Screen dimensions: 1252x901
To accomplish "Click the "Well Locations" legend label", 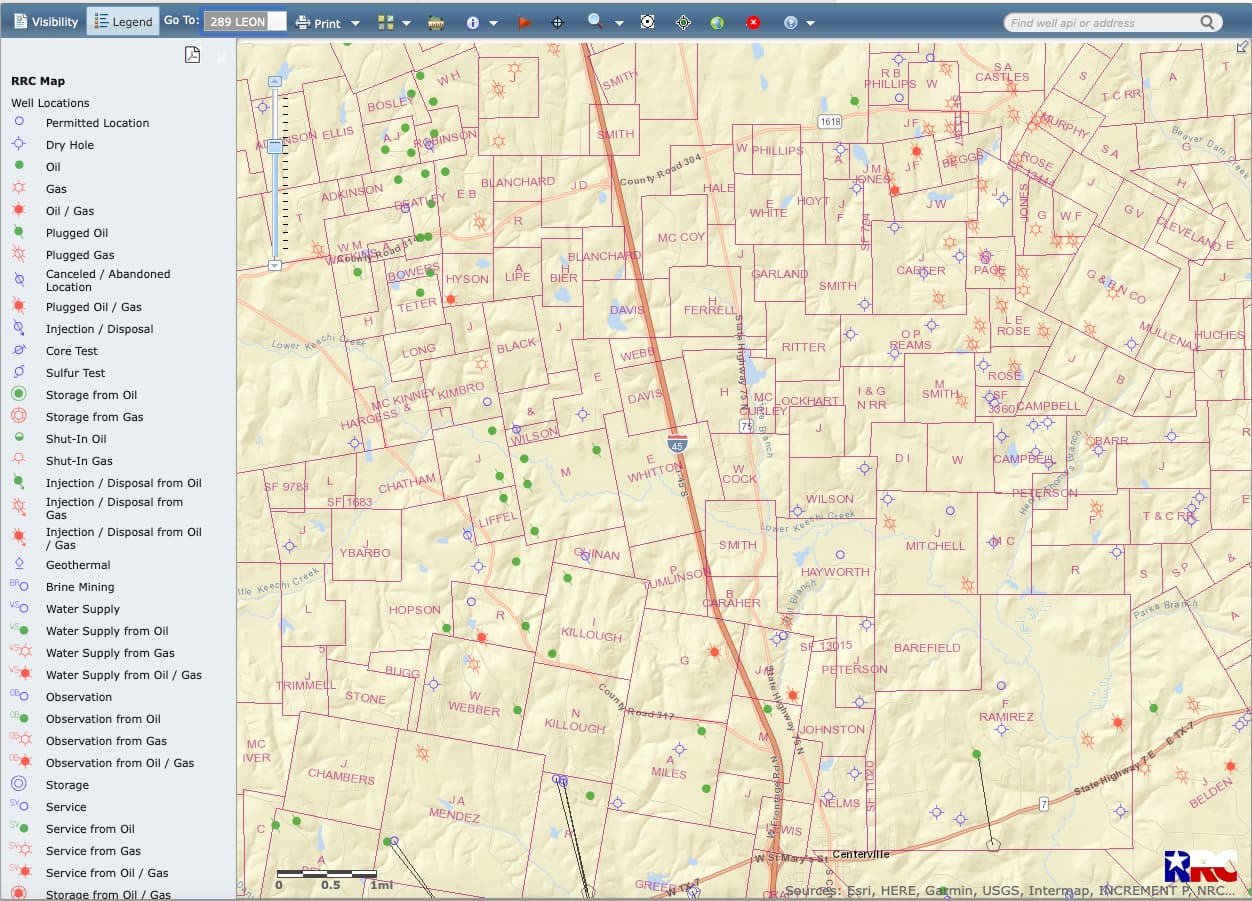I will [x=50, y=103].
